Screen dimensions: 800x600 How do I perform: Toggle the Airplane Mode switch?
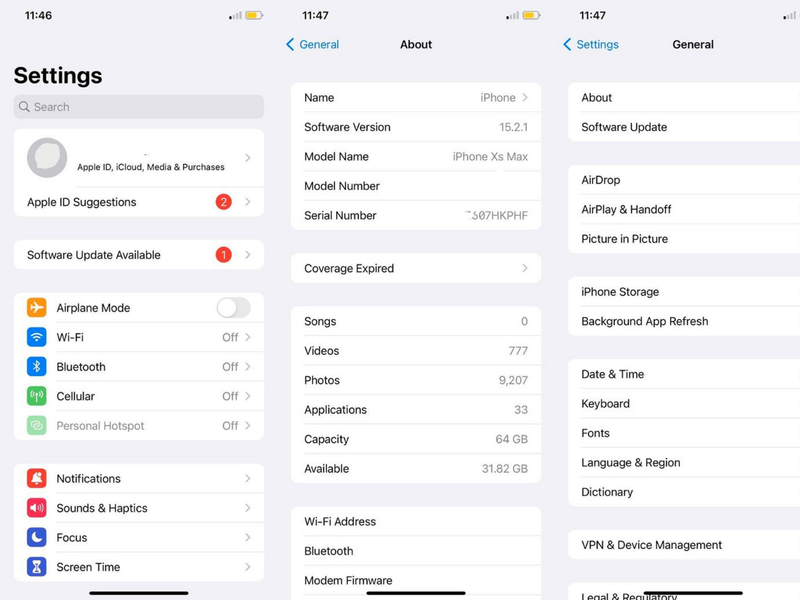click(x=234, y=308)
